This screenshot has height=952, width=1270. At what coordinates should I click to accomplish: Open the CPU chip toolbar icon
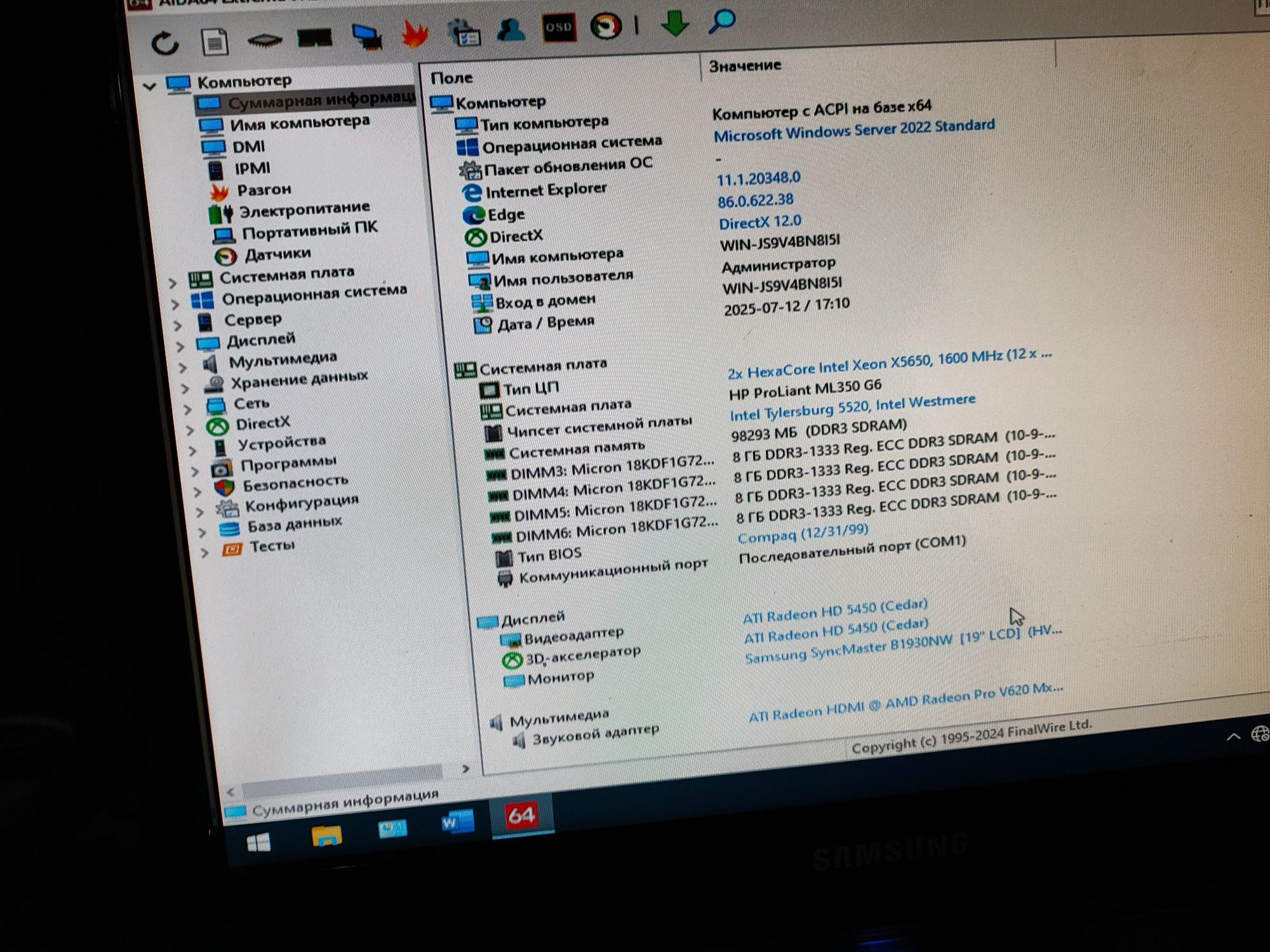point(264,41)
